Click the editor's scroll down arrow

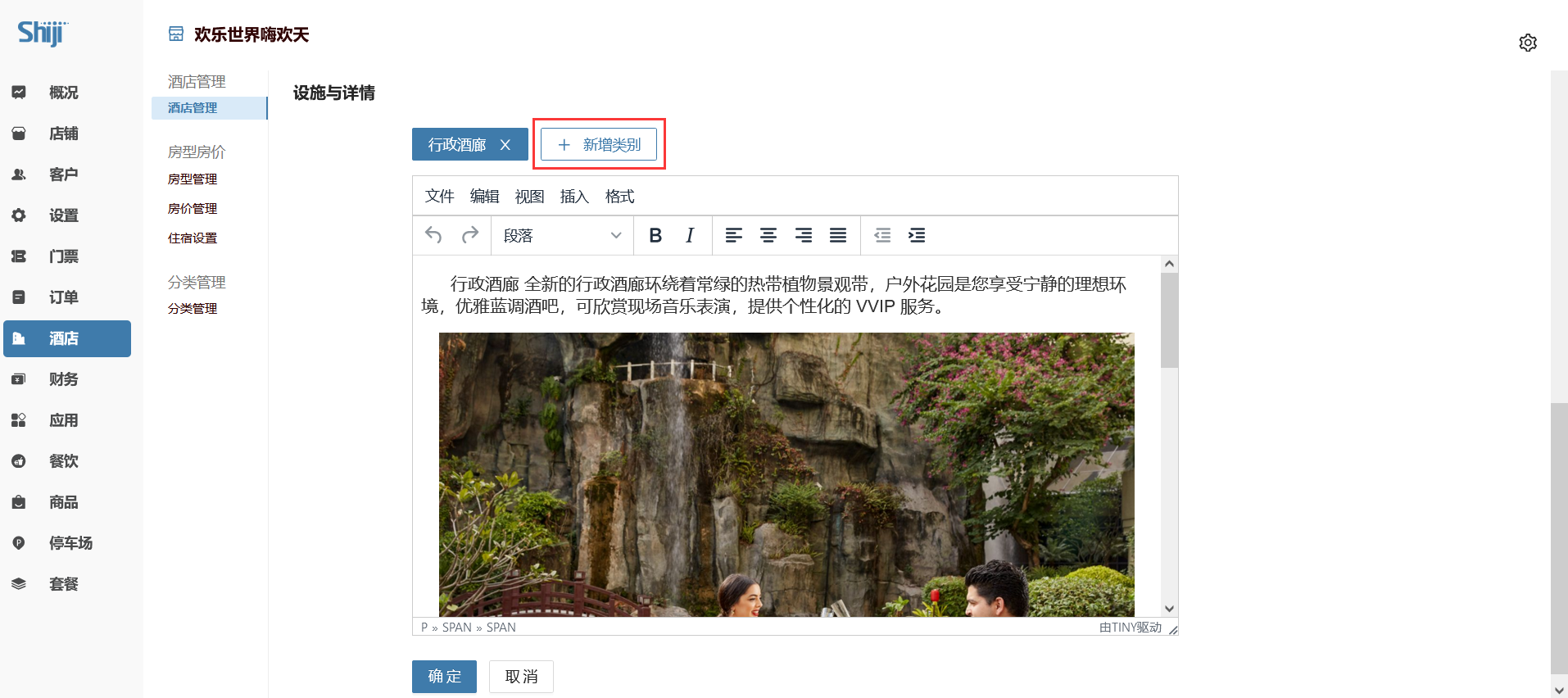(x=1169, y=609)
